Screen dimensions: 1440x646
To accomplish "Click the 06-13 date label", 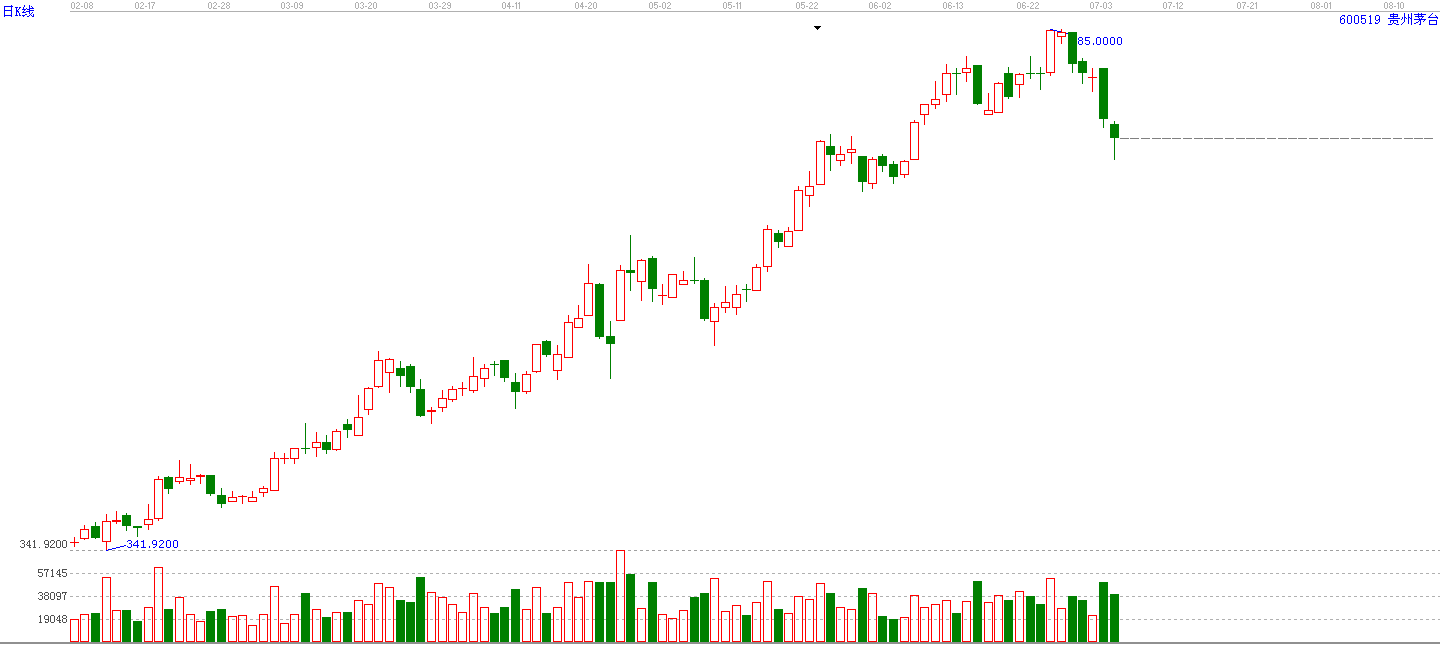I will click(x=953, y=5).
